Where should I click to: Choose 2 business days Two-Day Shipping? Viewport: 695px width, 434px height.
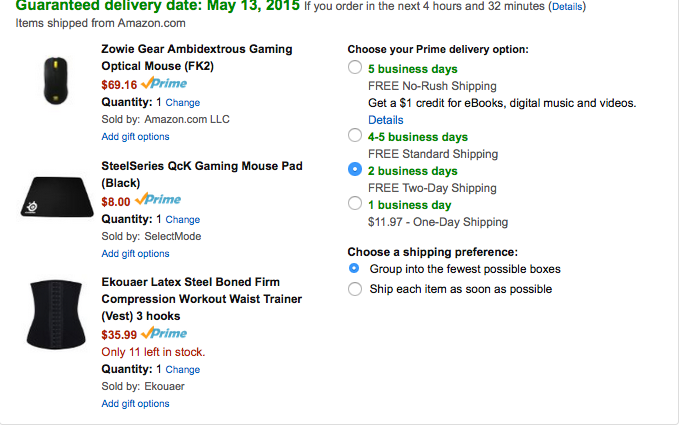point(355,170)
